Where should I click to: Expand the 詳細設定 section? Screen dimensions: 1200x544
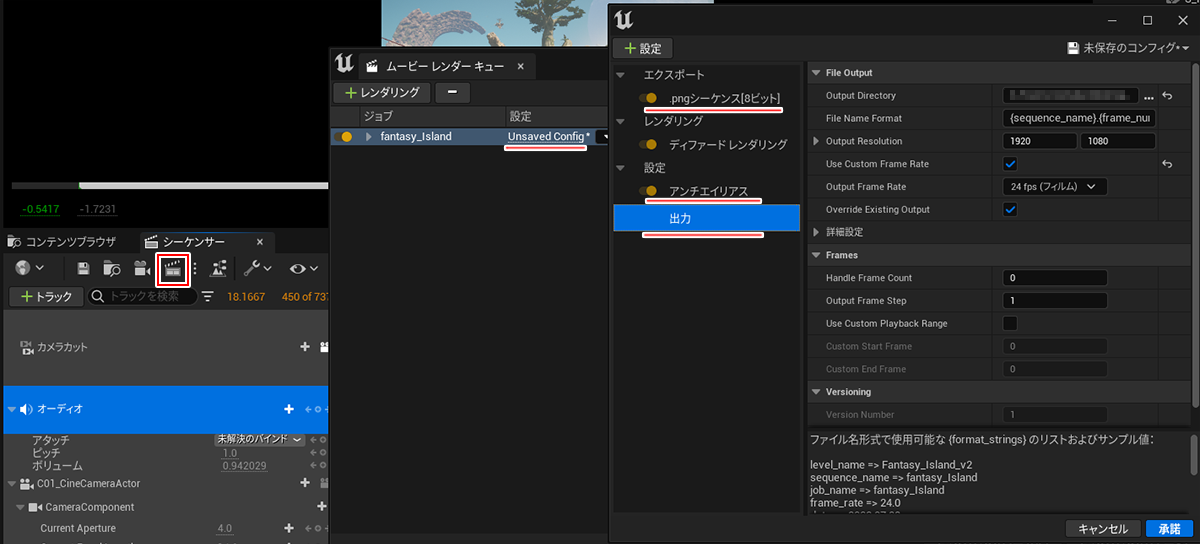(817, 232)
